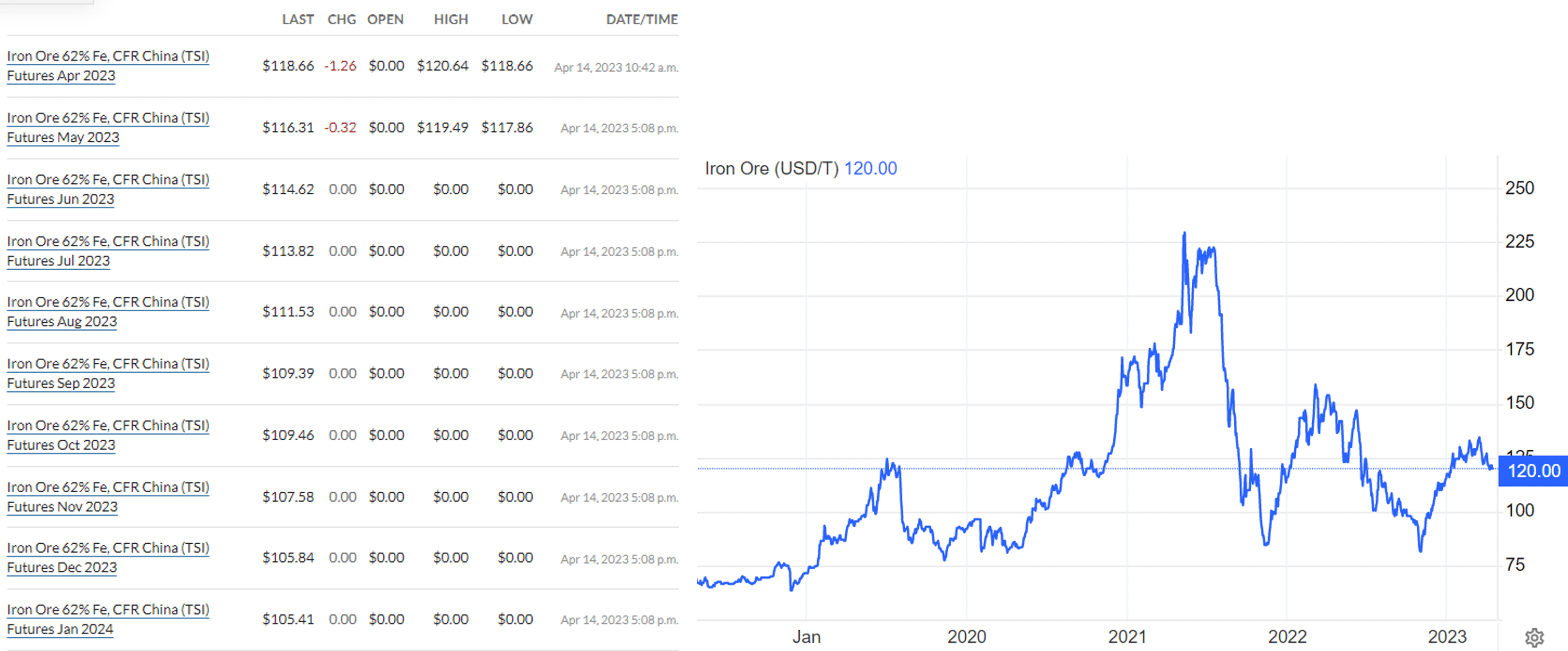This screenshot has height=651, width=1568.
Task: Select high price $120.64
Action: [442, 66]
